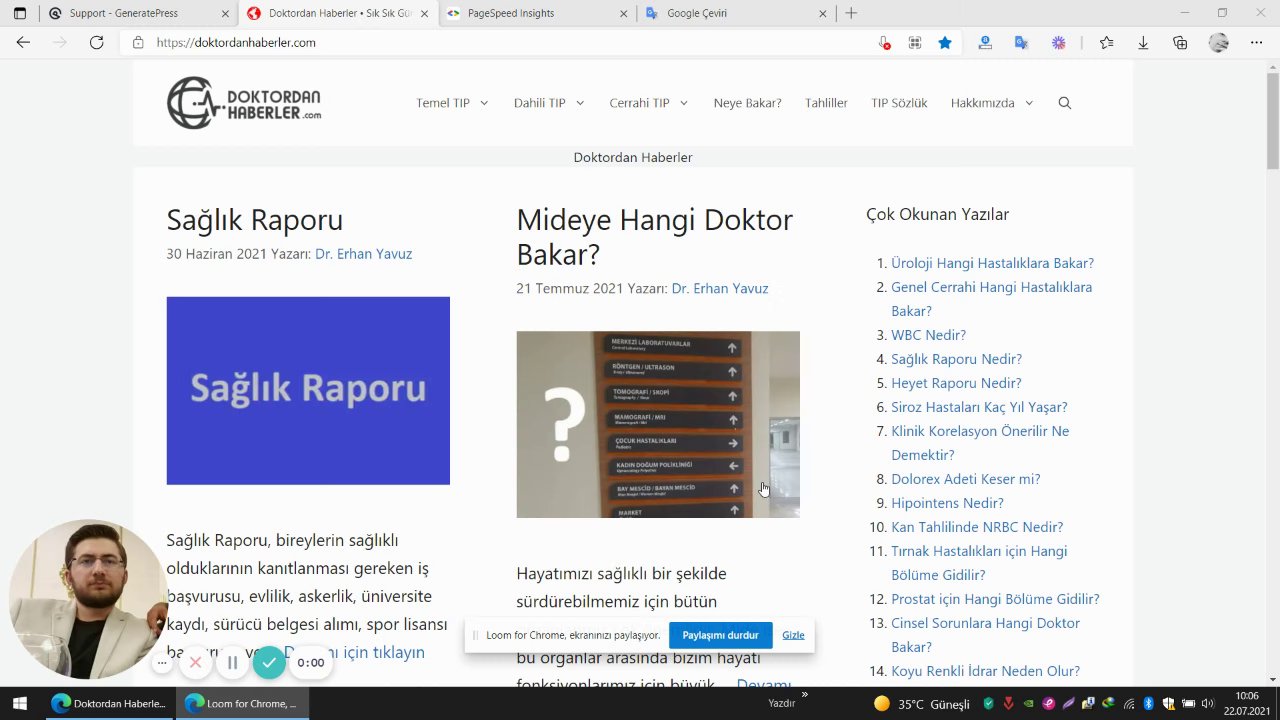Screen dimensions: 1280x720
Task: View site info via the lock icon
Action: (x=138, y=43)
